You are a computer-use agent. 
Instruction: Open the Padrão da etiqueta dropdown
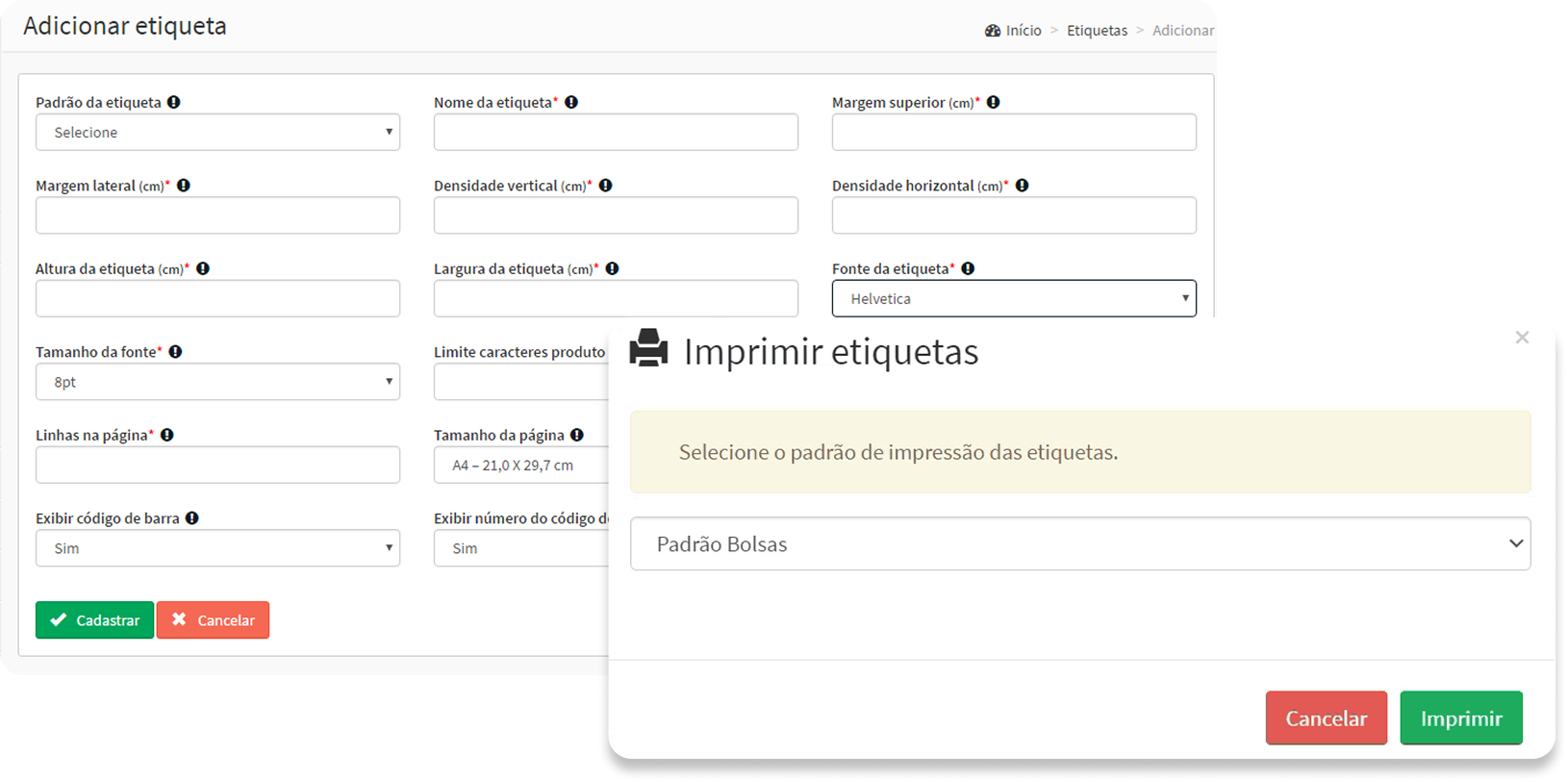point(218,132)
